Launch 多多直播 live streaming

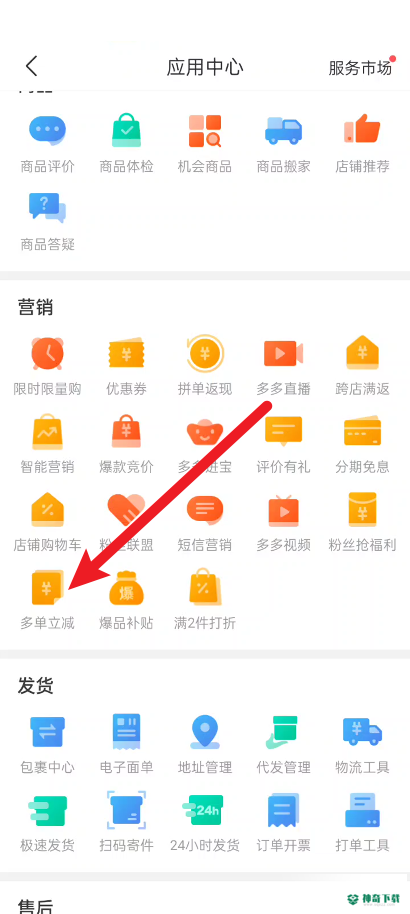click(x=283, y=352)
